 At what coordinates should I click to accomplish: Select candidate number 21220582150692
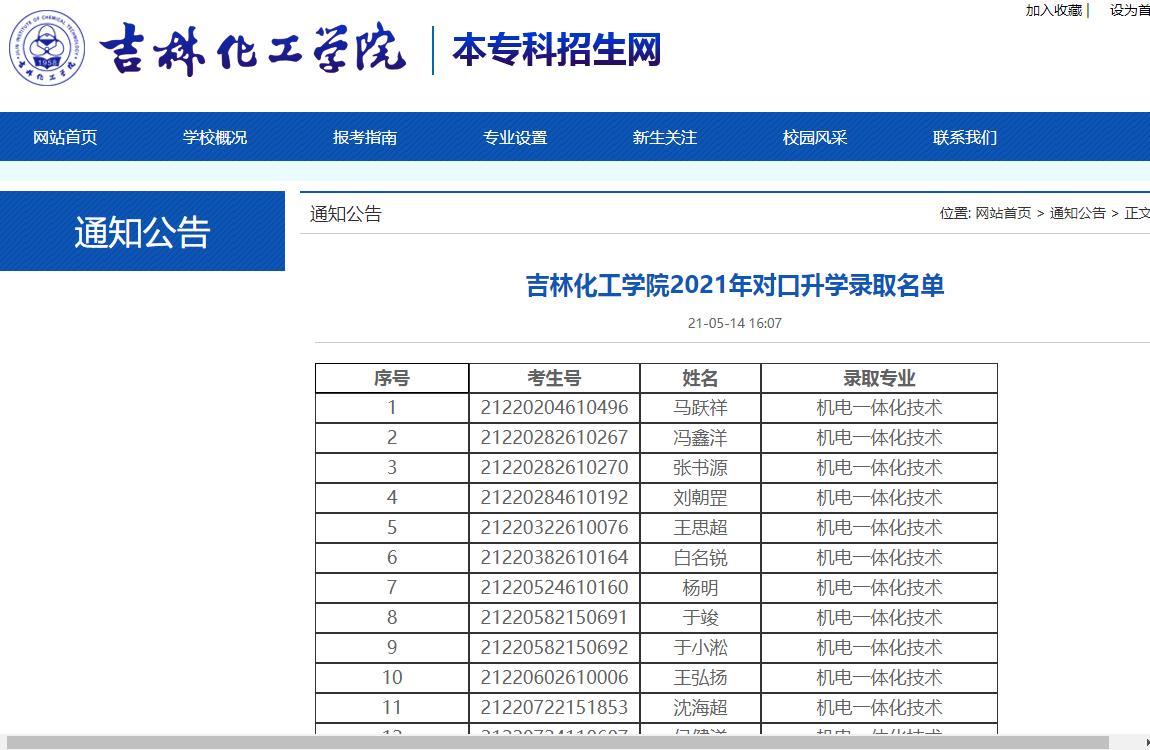(554, 648)
